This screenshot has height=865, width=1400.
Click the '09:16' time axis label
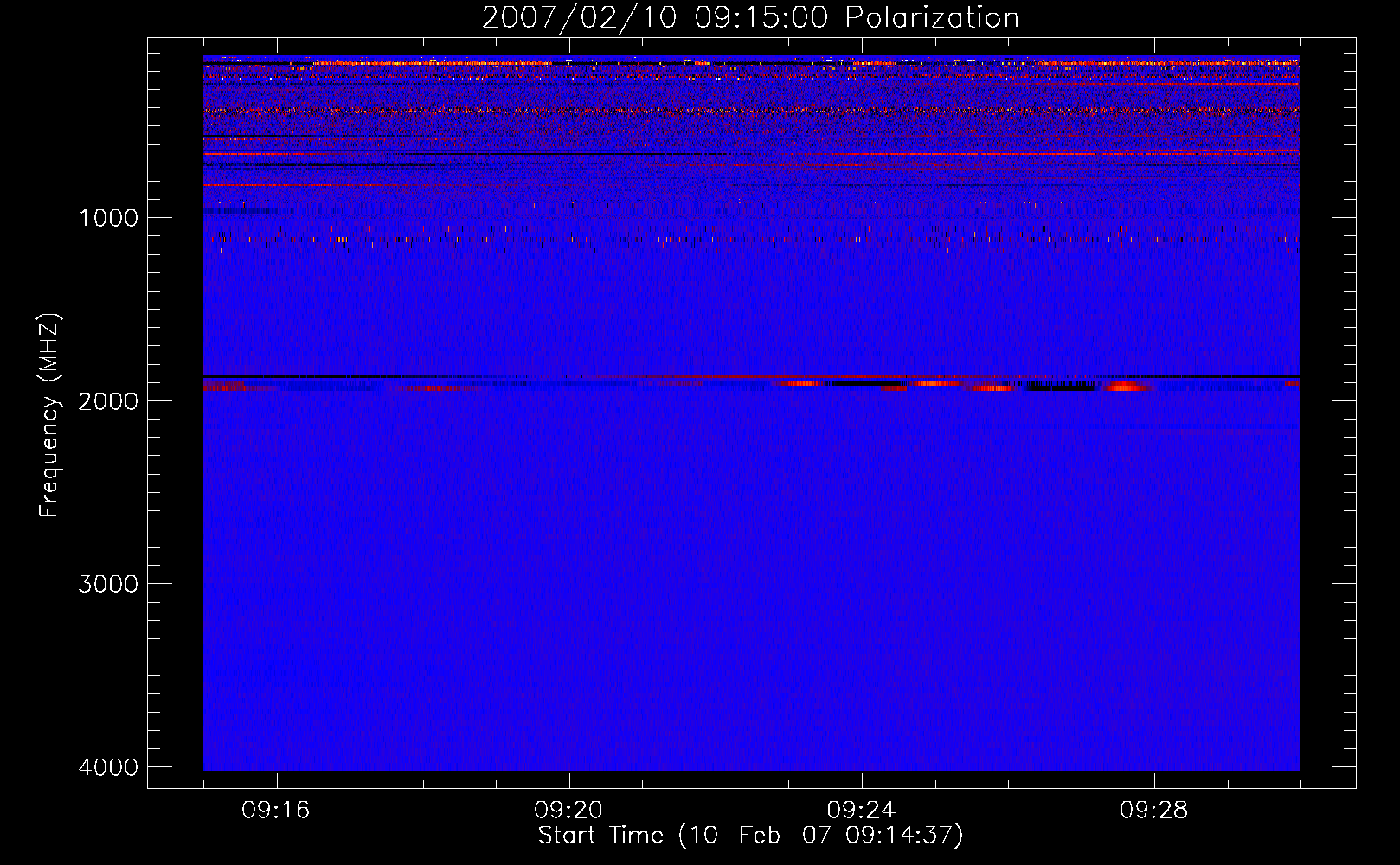click(276, 811)
